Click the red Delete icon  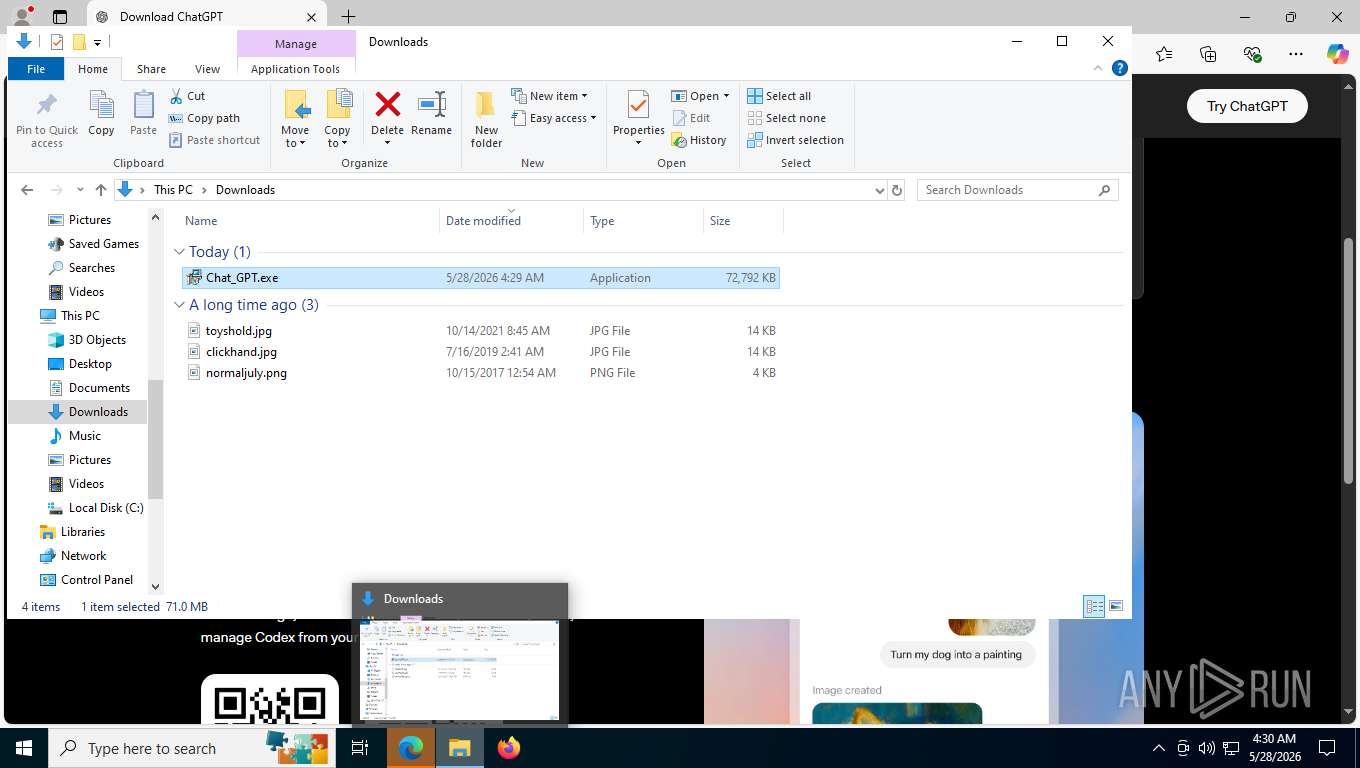[387, 104]
